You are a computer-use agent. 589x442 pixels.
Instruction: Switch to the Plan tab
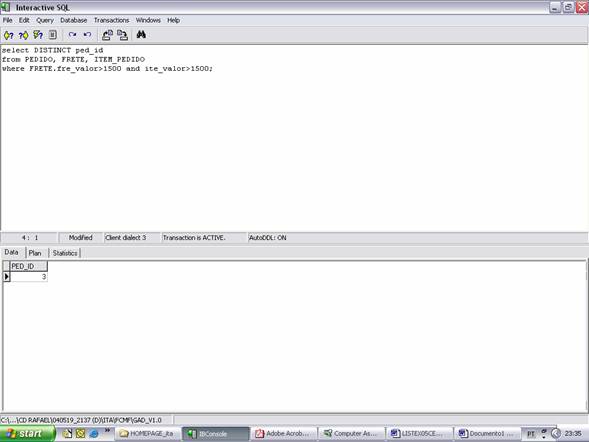pyautogui.click(x=35, y=253)
